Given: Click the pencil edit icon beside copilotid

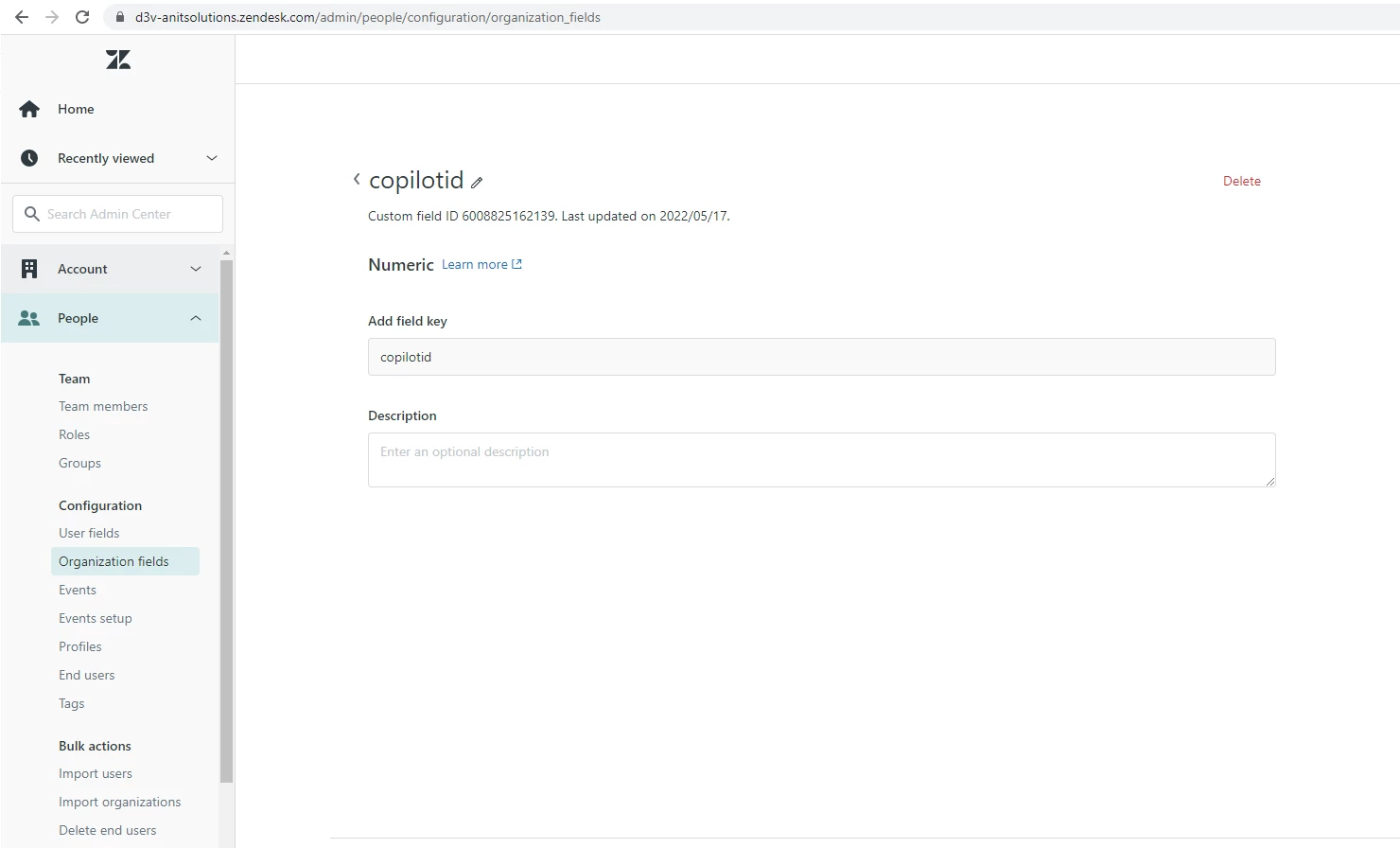Looking at the screenshot, I should tap(477, 183).
